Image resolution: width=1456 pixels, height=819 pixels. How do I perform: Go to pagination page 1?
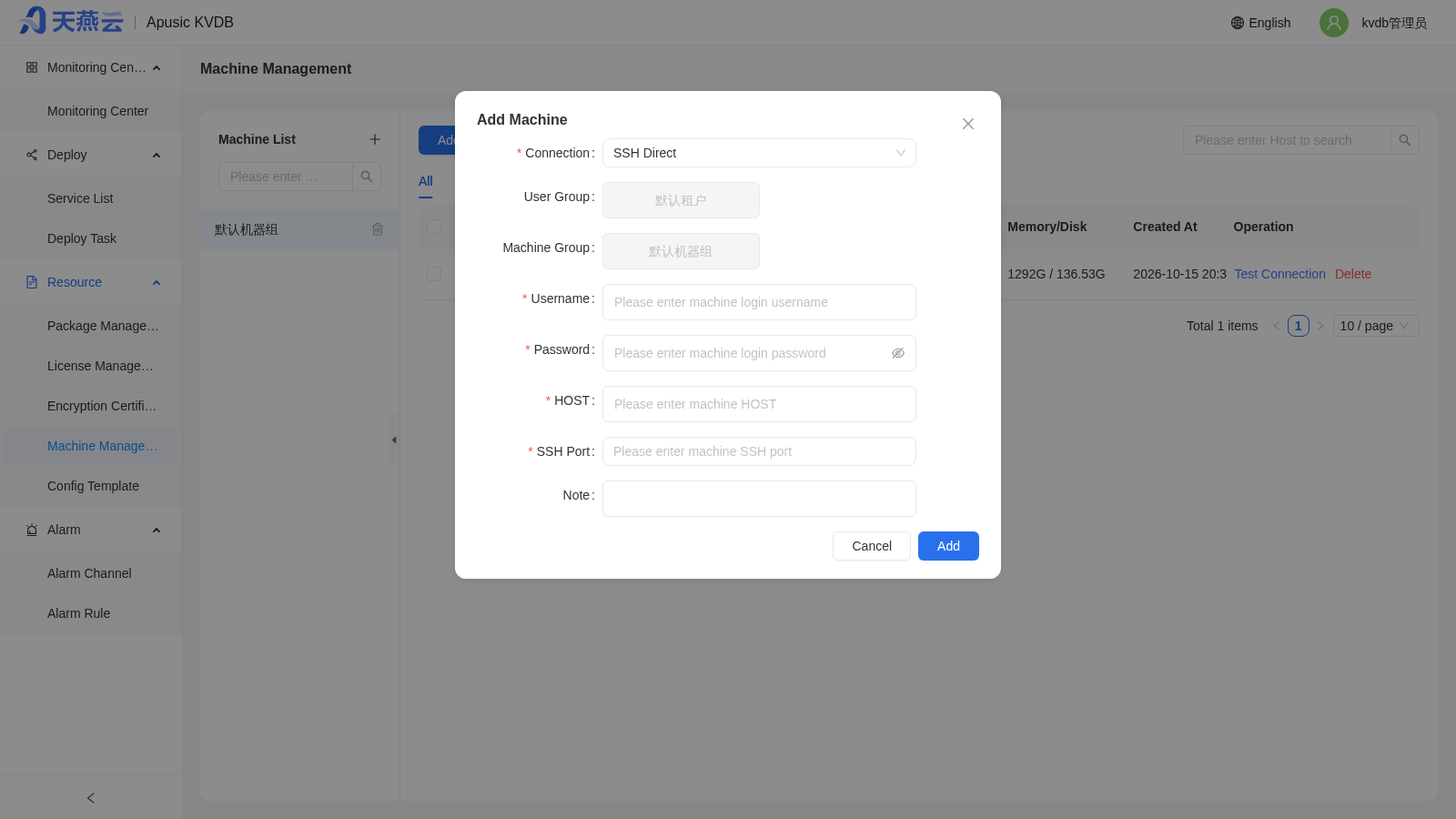point(1299,326)
